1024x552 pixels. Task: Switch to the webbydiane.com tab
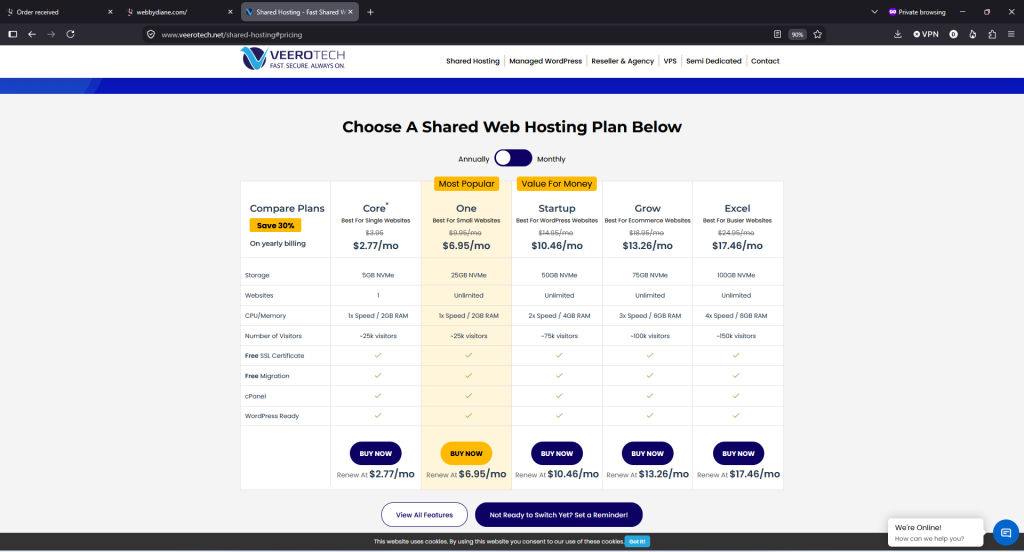coord(178,12)
